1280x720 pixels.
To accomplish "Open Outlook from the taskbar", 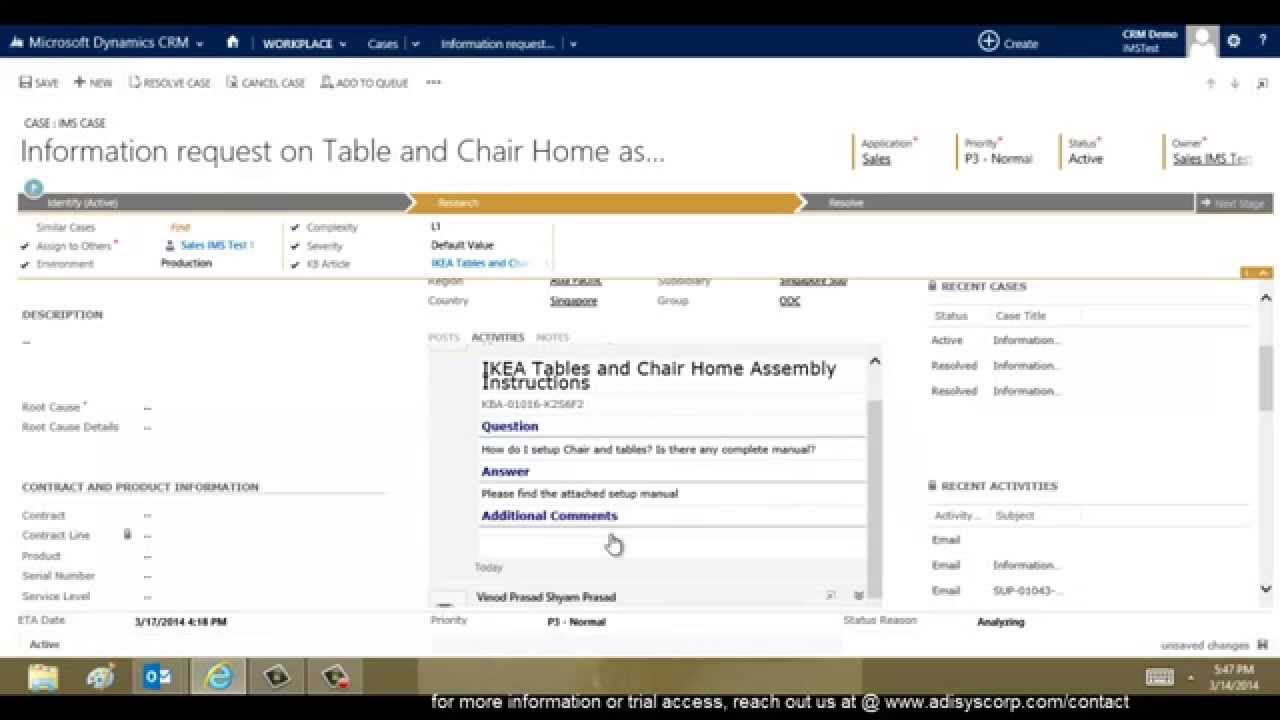I will 158,677.
